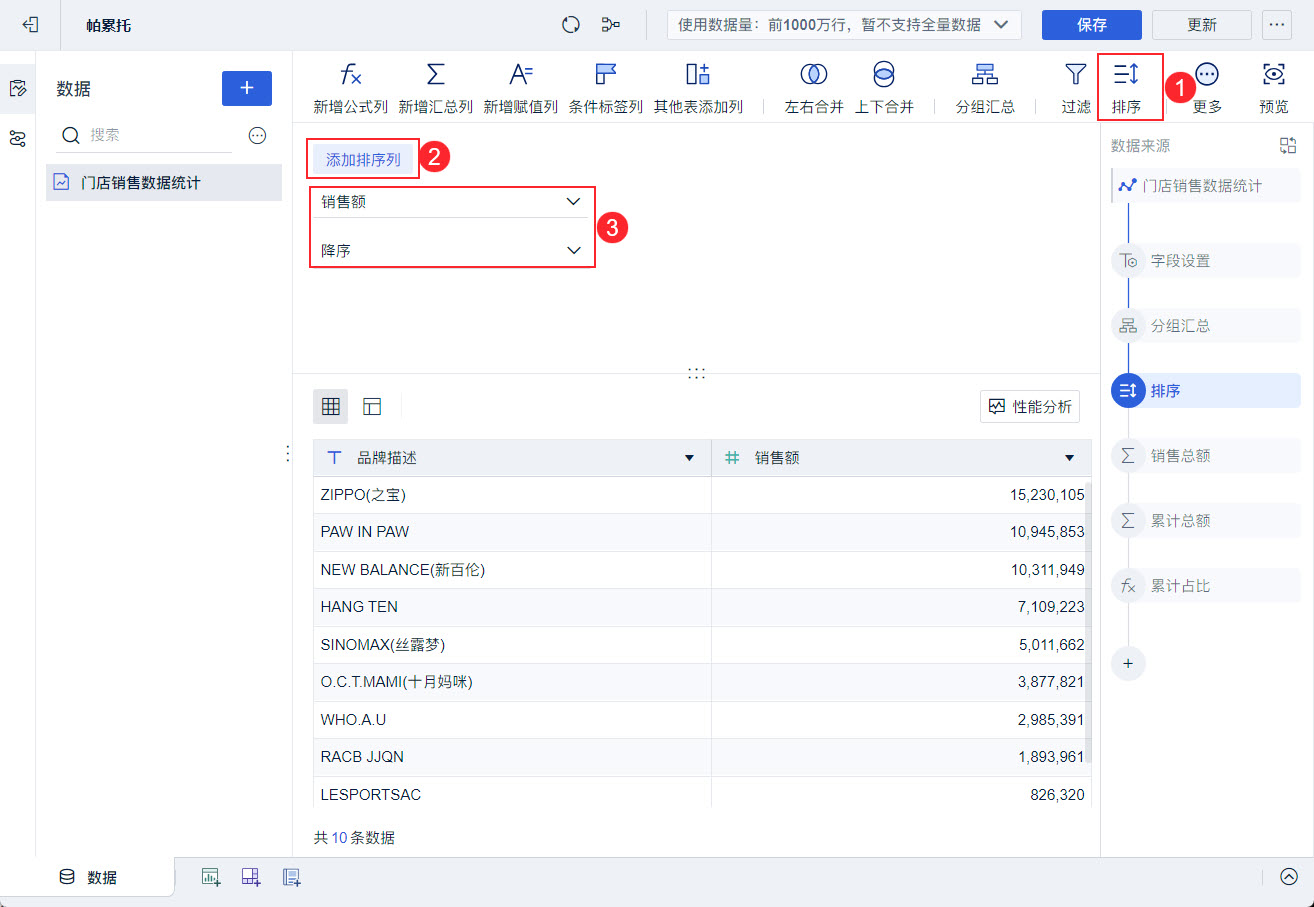Click the 排序 sort tool in toolbar

1127,87
